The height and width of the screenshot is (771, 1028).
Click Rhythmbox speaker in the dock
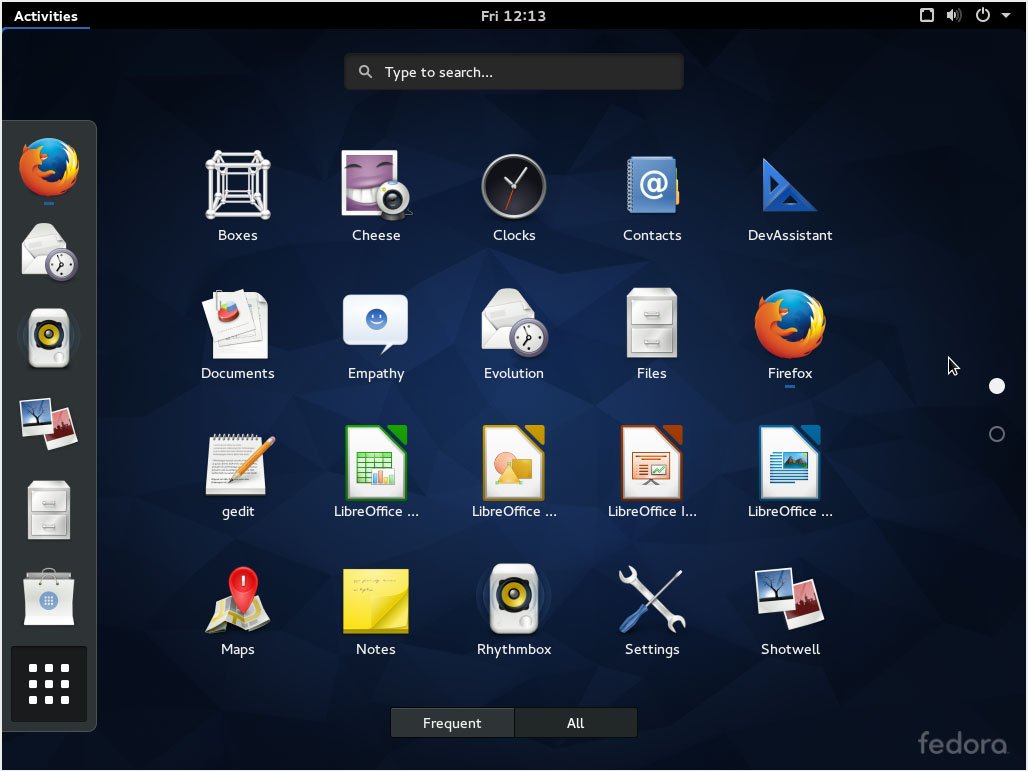point(49,338)
